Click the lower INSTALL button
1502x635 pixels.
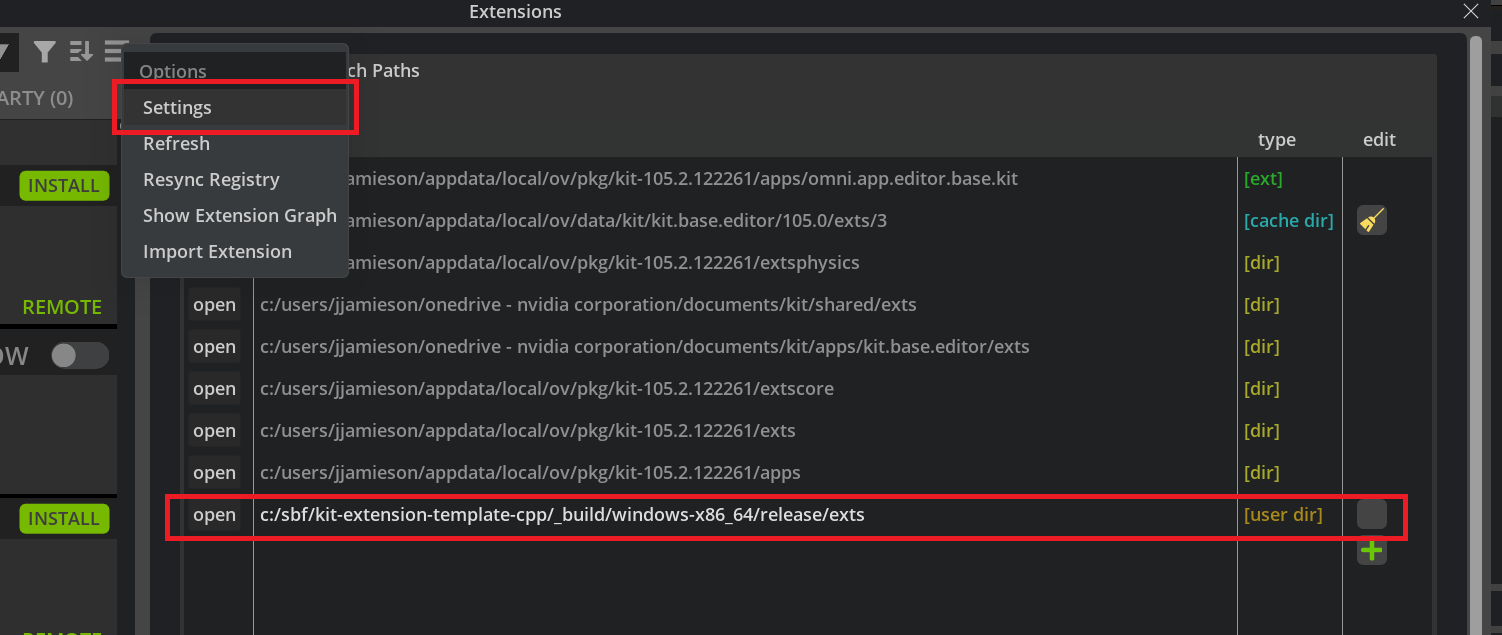[x=63, y=518]
